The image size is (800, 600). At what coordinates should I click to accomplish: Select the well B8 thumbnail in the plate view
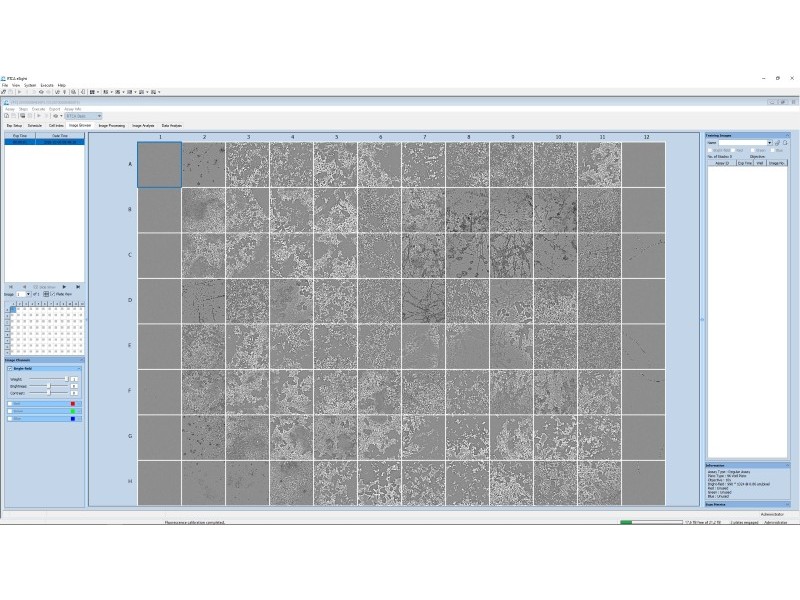pos(467,210)
